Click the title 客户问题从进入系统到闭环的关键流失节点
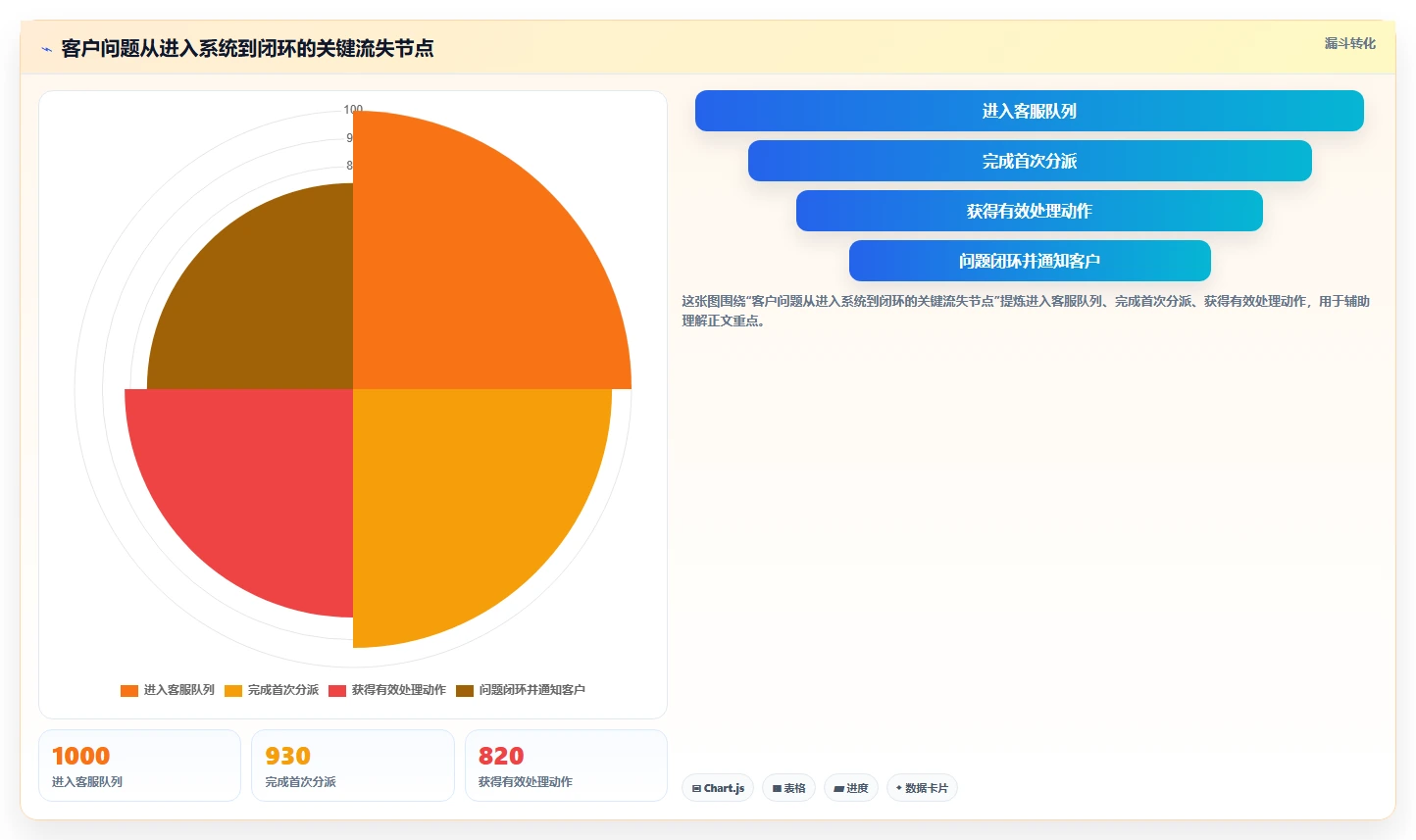Image resolution: width=1416 pixels, height=840 pixels. (247, 48)
